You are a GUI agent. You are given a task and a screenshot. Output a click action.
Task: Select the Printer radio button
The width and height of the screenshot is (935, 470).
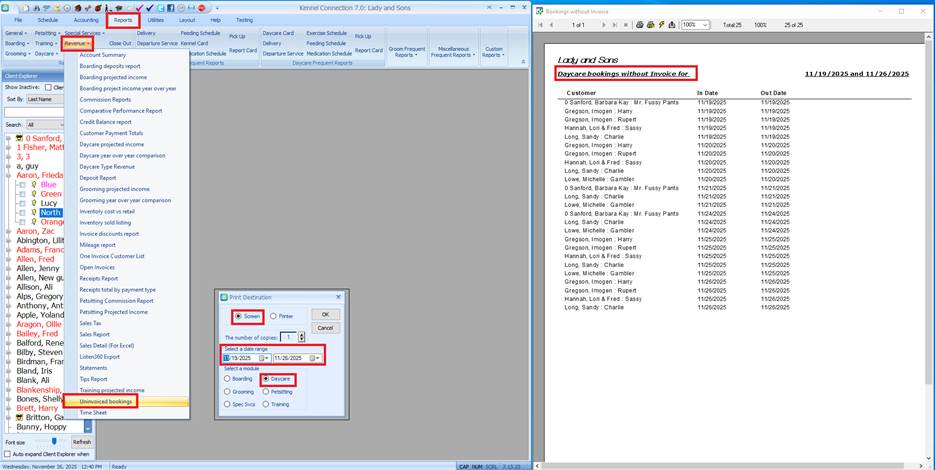coord(274,315)
